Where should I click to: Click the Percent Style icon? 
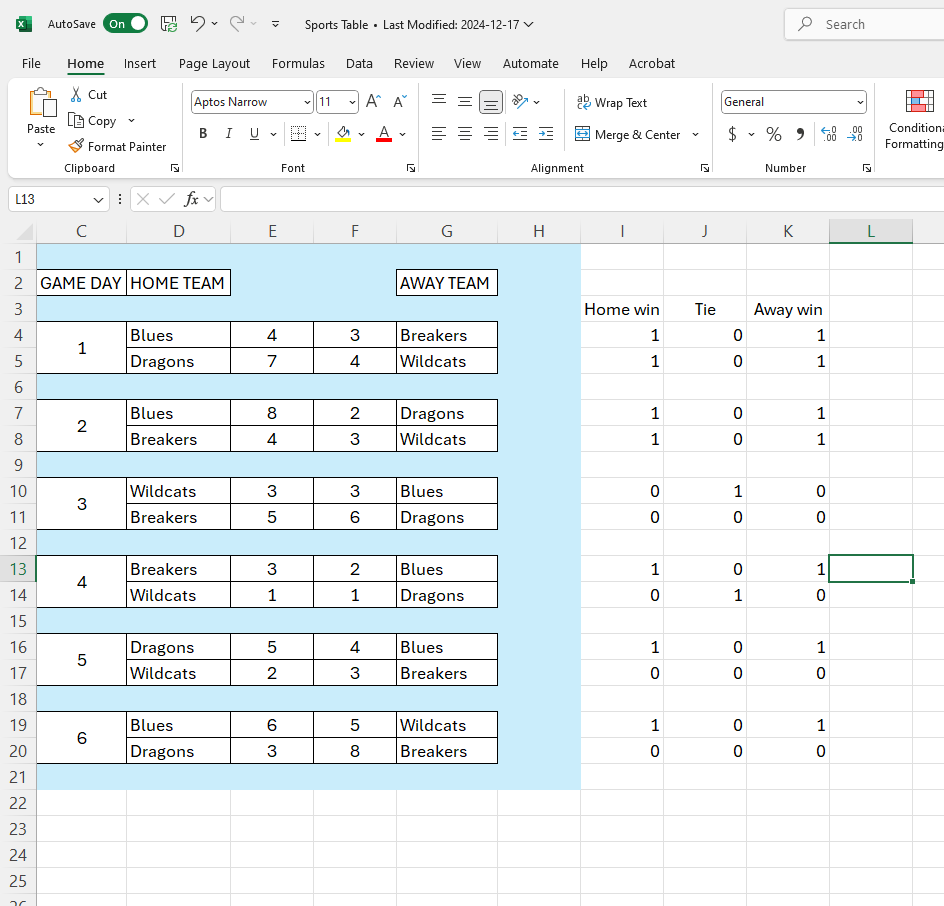click(x=773, y=134)
